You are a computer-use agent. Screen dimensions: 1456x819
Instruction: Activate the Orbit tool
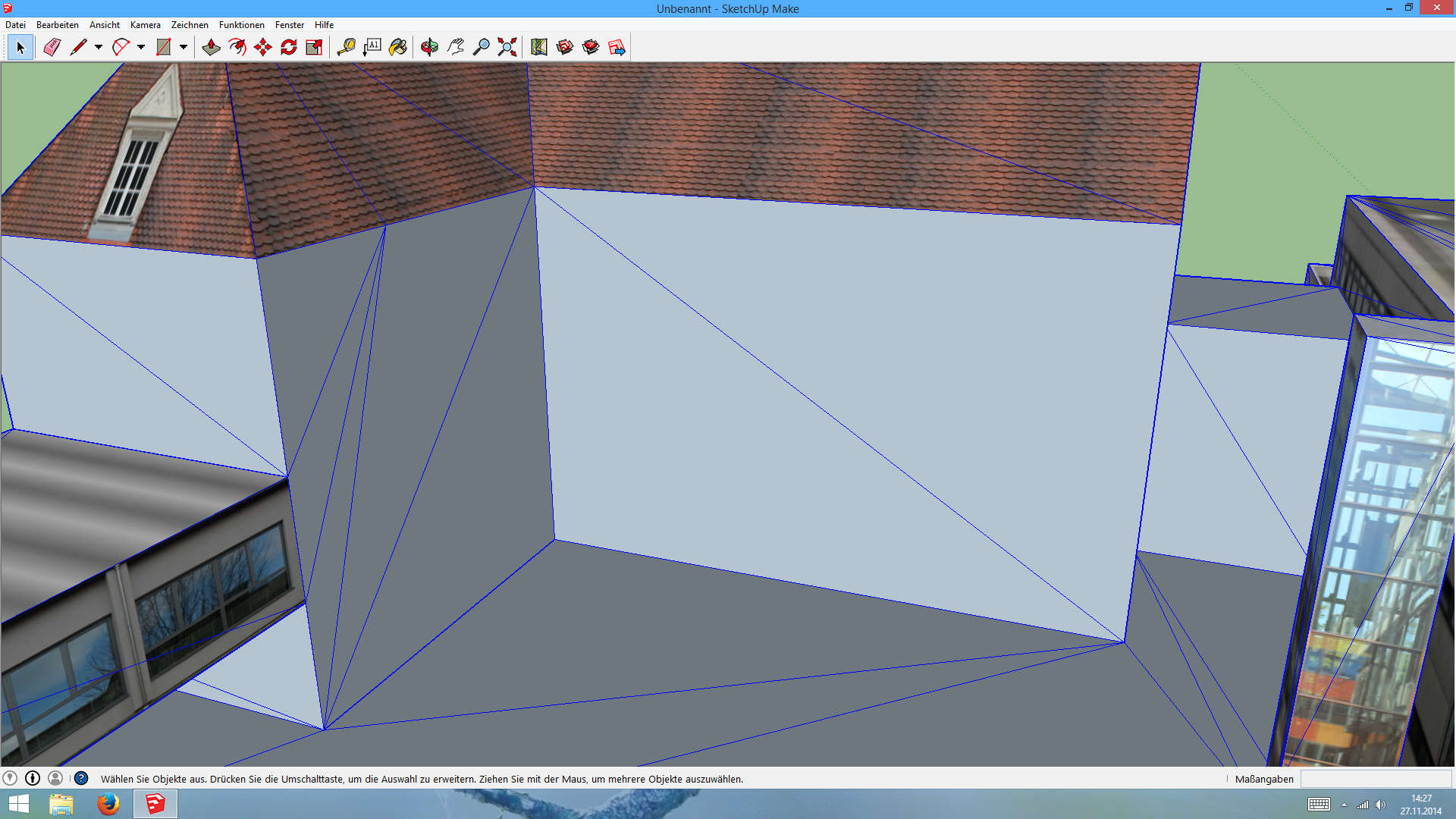tap(429, 47)
